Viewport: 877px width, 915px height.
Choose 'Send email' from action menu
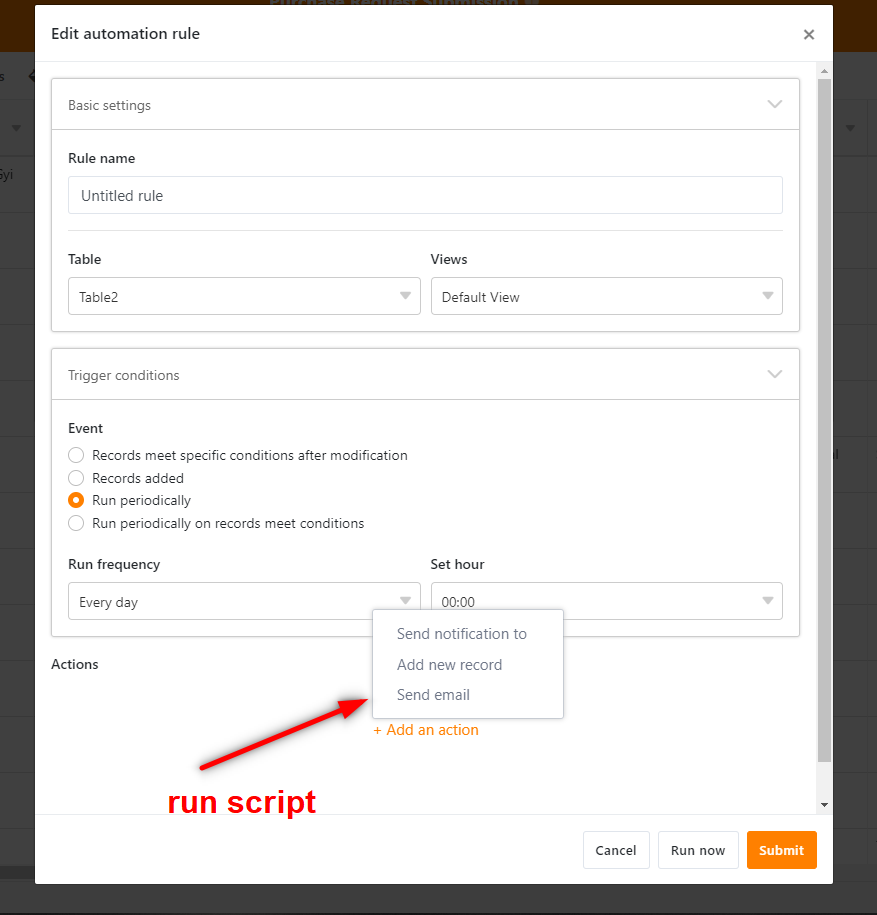433,694
